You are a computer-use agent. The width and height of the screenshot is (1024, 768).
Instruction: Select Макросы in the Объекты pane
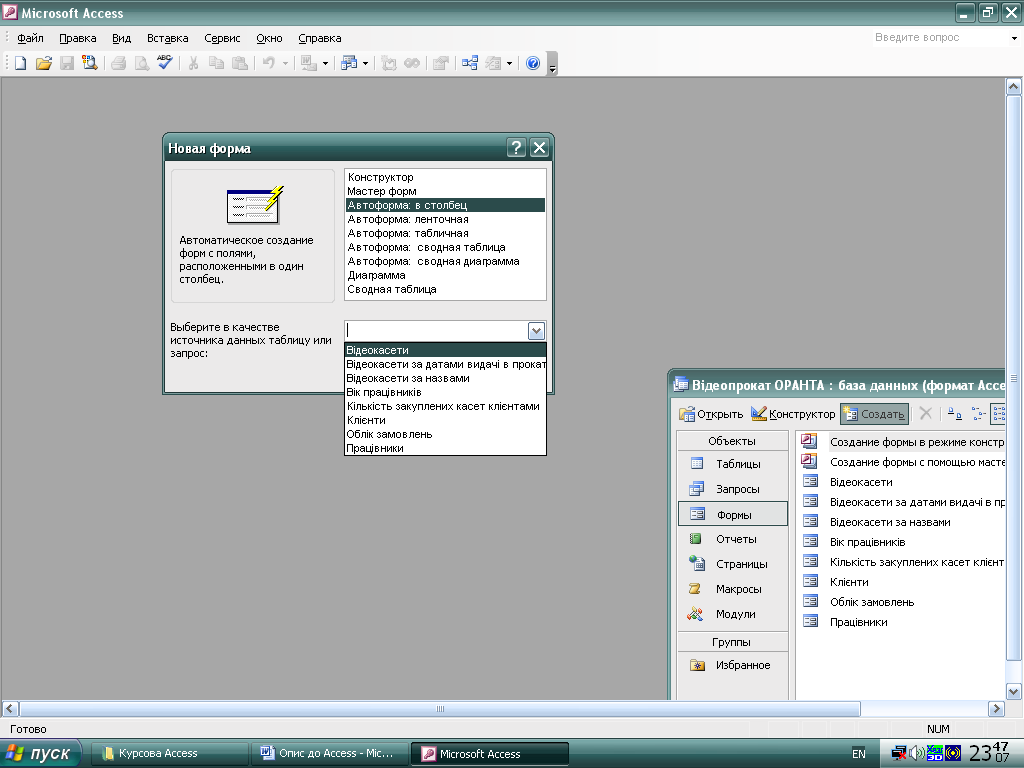[x=732, y=588]
